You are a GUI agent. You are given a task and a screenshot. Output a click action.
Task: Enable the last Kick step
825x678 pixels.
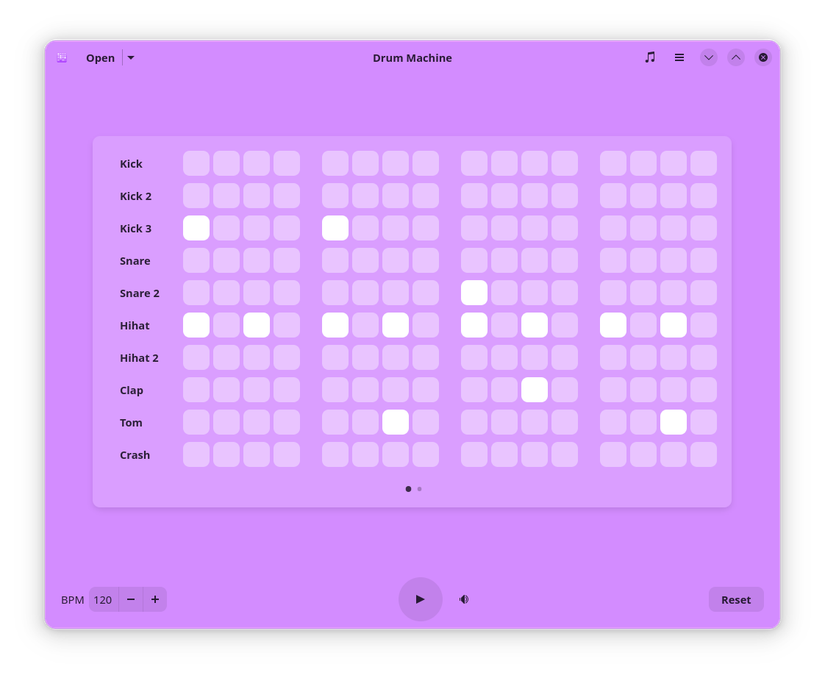(x=703, y=164)
